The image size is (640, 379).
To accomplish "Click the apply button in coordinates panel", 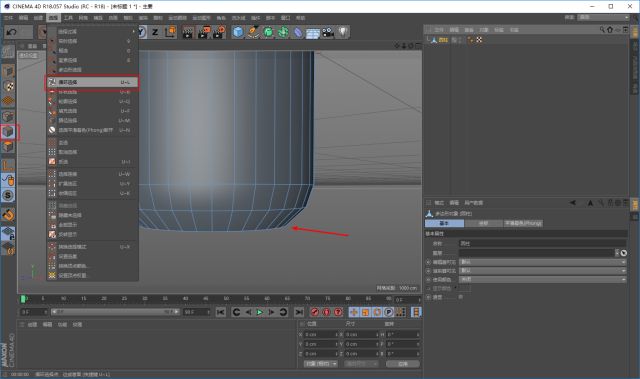I will click(402, 363).
